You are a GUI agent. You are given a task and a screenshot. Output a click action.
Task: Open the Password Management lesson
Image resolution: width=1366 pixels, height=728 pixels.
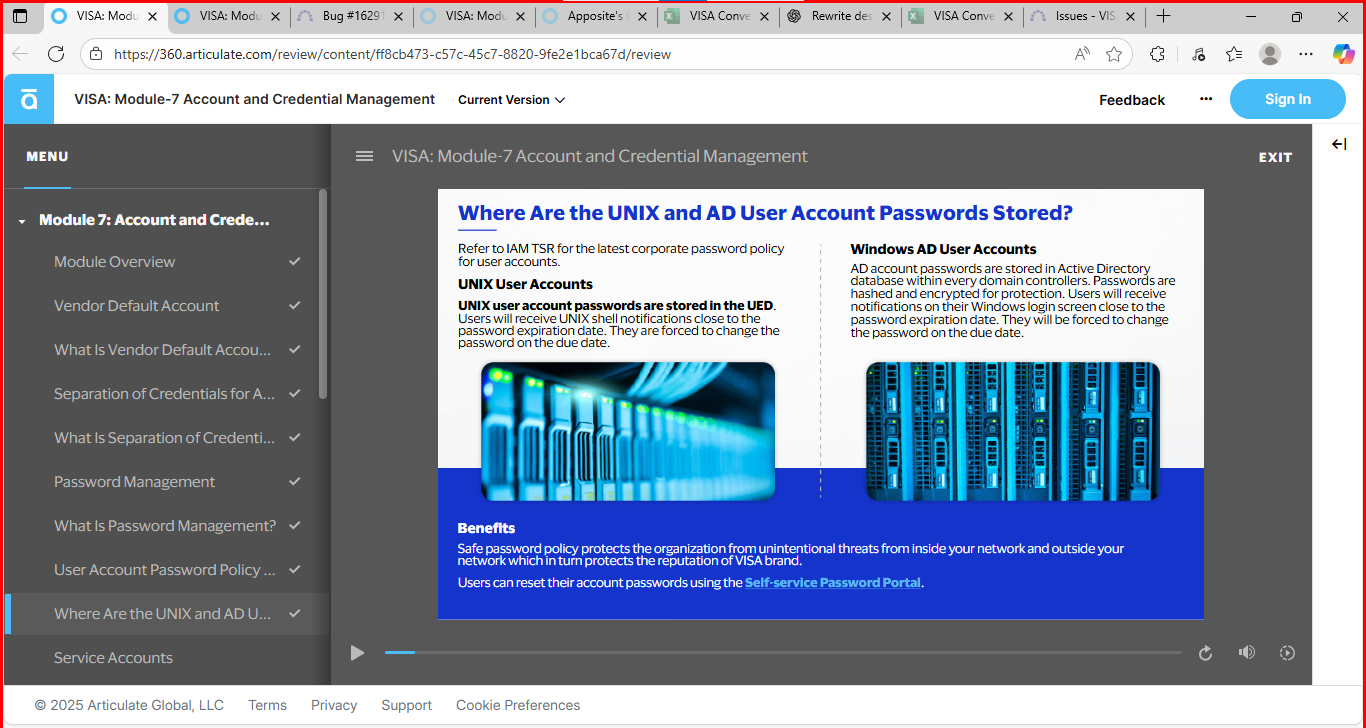166,481
